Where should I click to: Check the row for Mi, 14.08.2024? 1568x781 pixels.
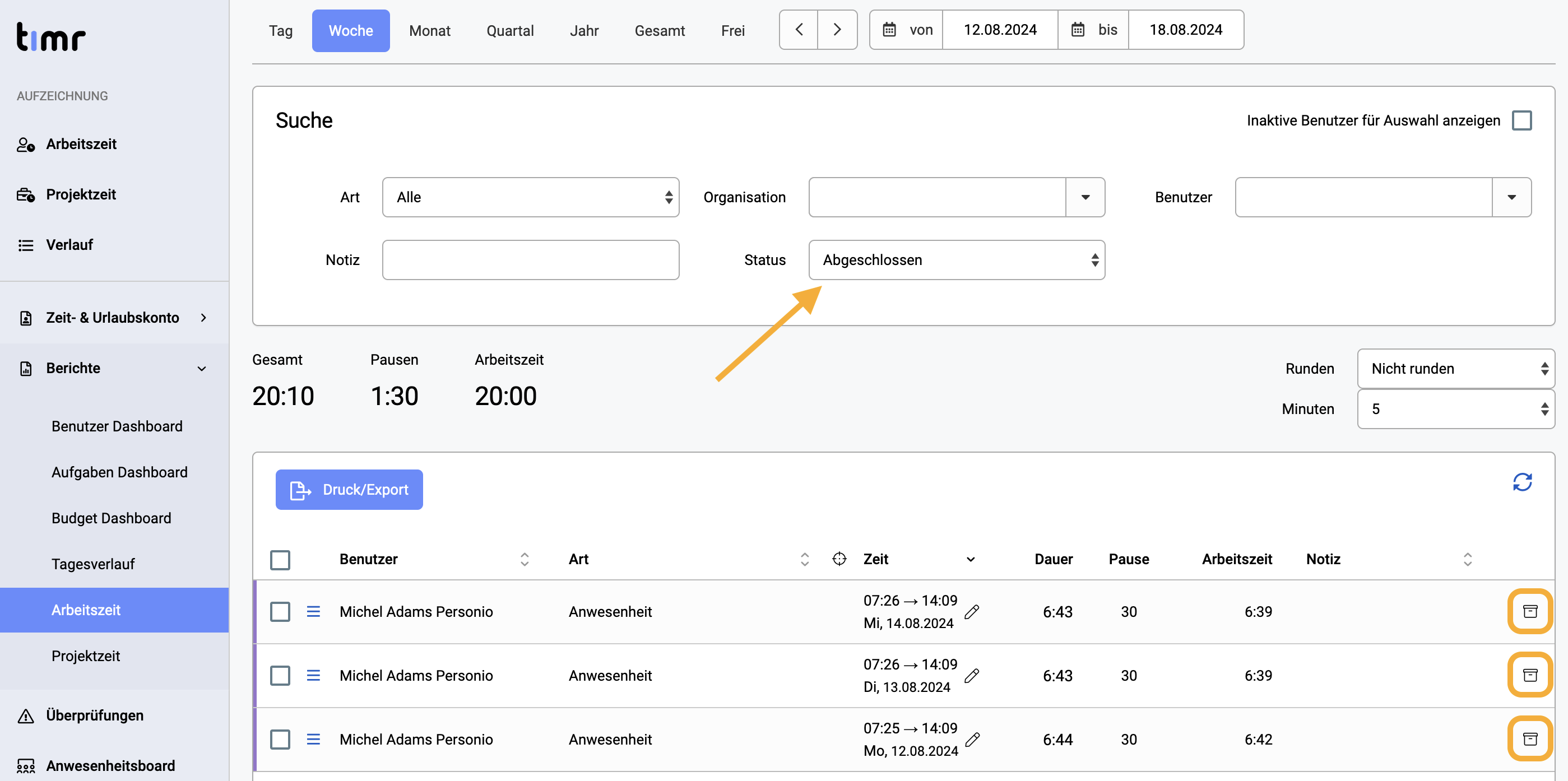[280, 612]
